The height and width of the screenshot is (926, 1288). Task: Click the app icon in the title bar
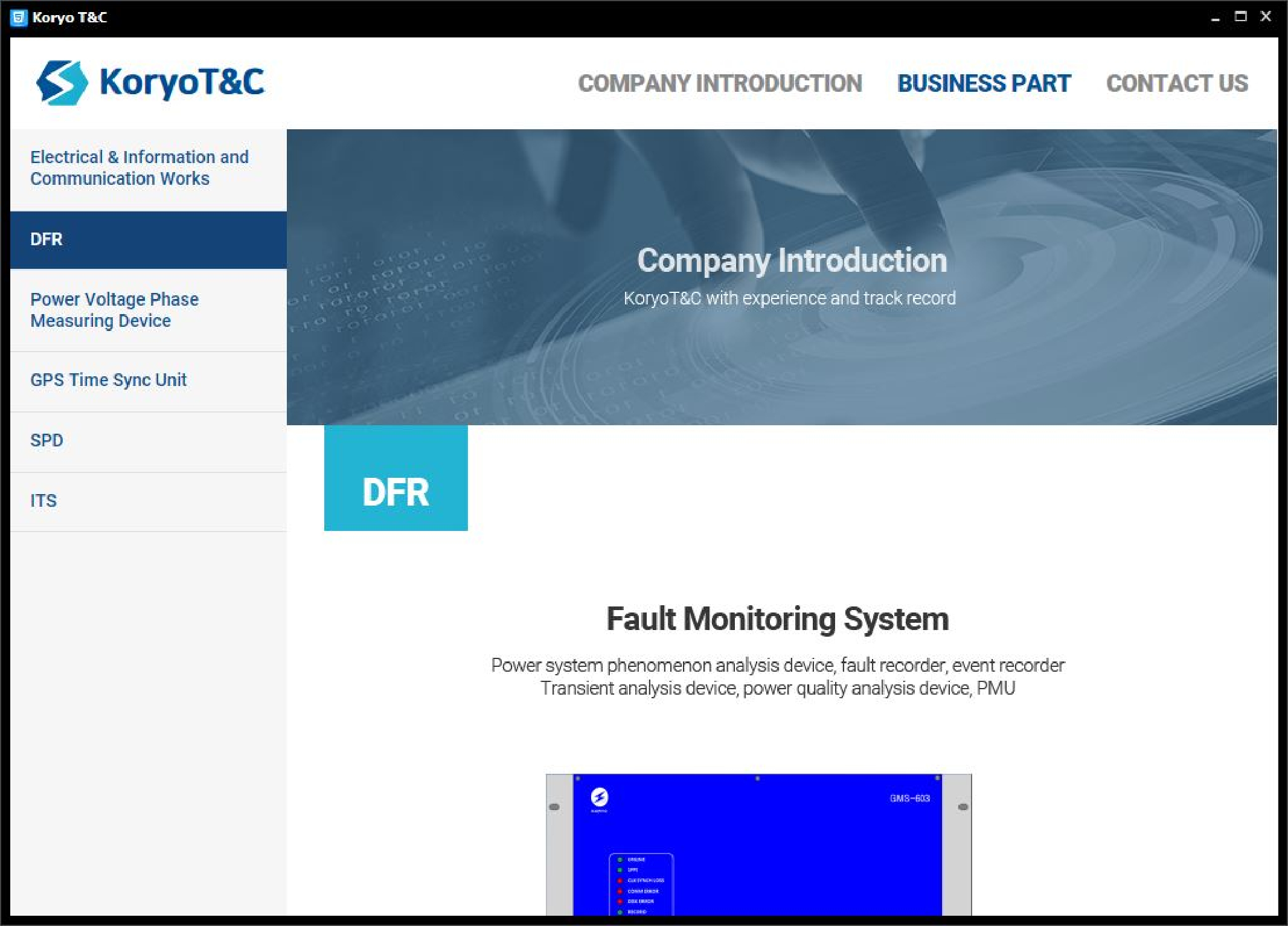[x=19, y=18]
